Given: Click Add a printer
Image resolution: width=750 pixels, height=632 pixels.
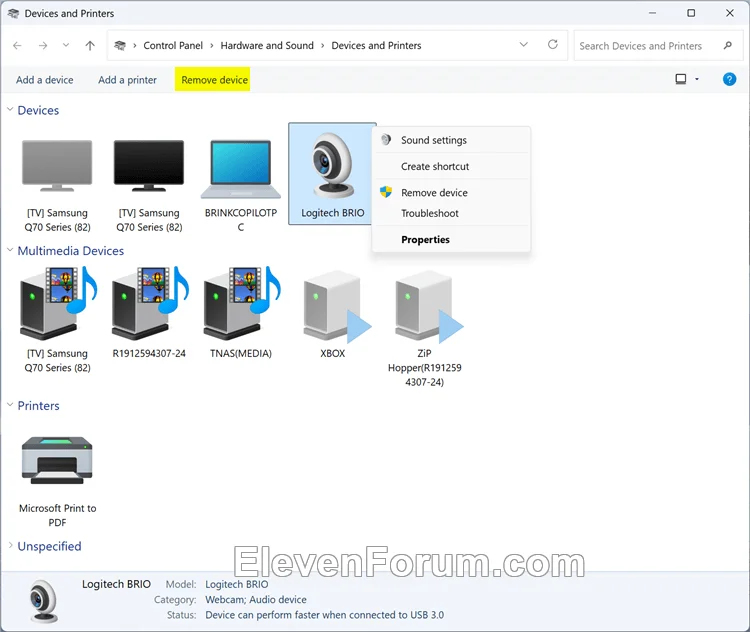Looking at the screenshot, I should coord(127,80).
